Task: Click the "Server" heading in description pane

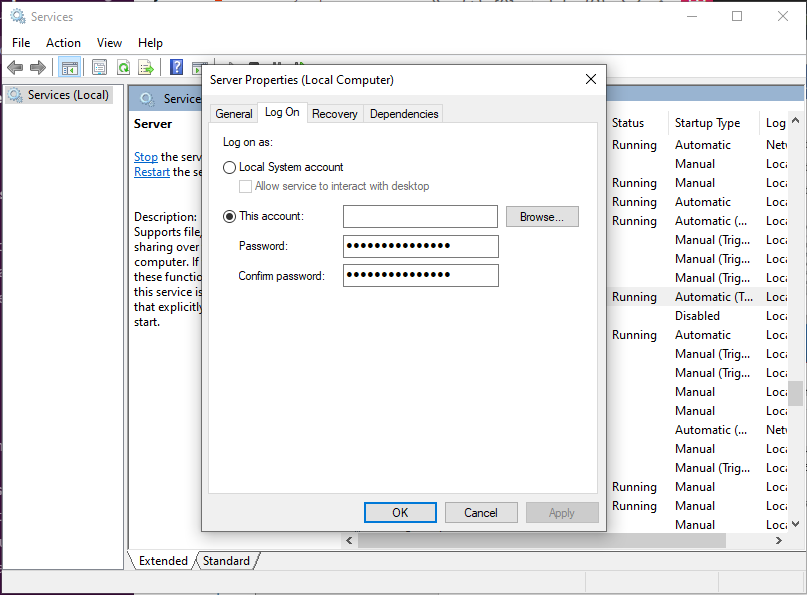Action: 153,124
